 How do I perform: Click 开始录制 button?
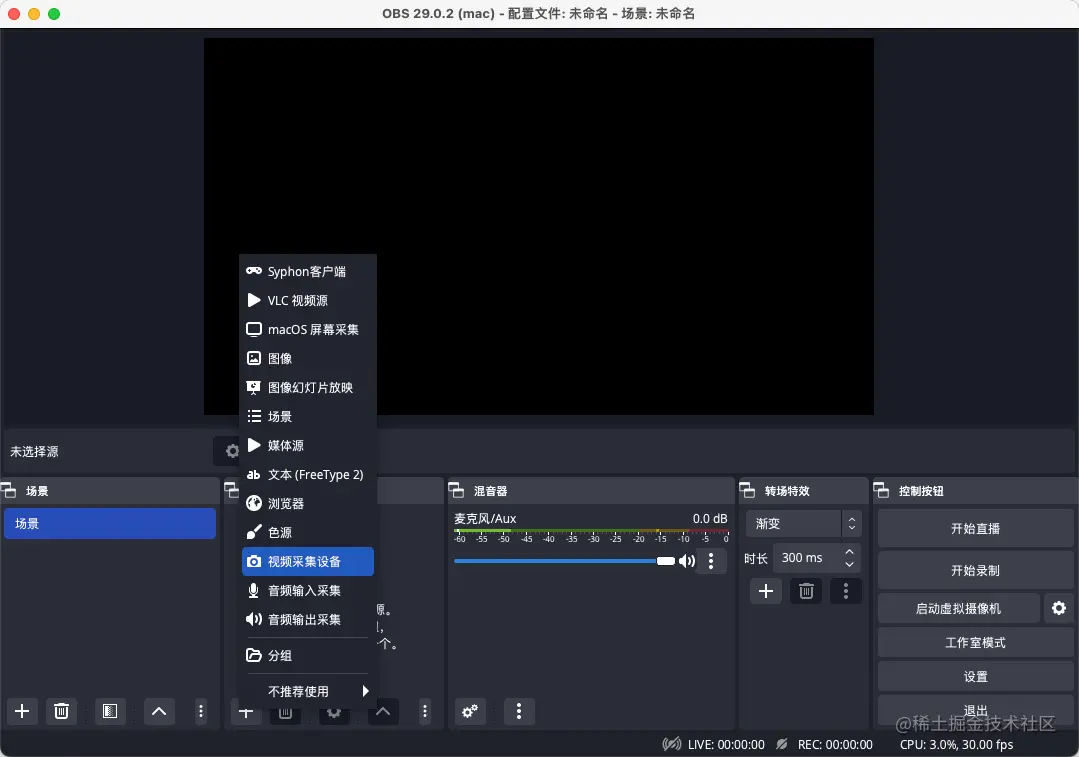tap(975, 570)
